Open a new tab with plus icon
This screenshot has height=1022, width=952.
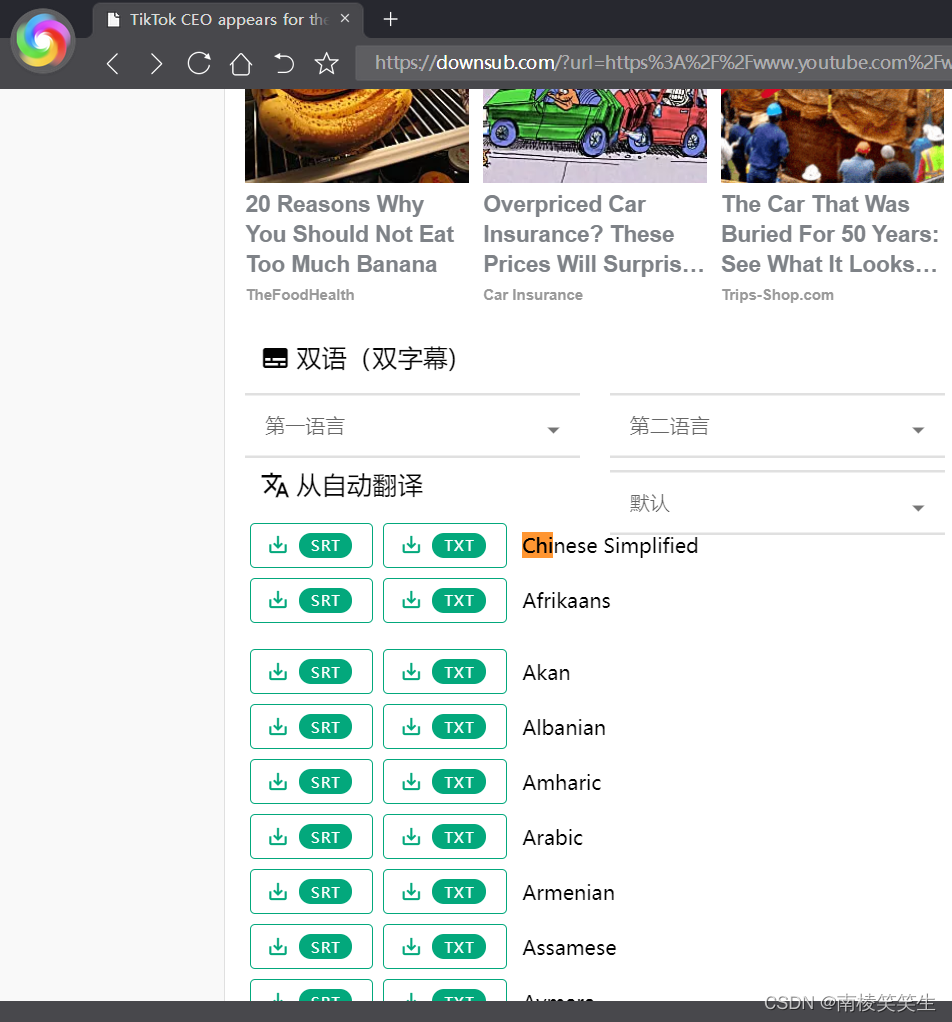pos(390,19)
